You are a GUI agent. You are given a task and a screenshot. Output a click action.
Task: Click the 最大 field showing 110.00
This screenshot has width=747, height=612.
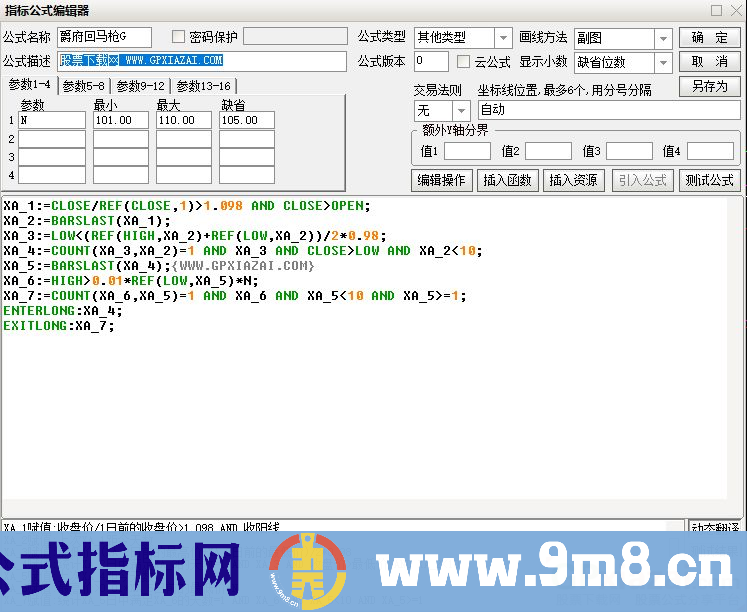(x=184, y=120)
